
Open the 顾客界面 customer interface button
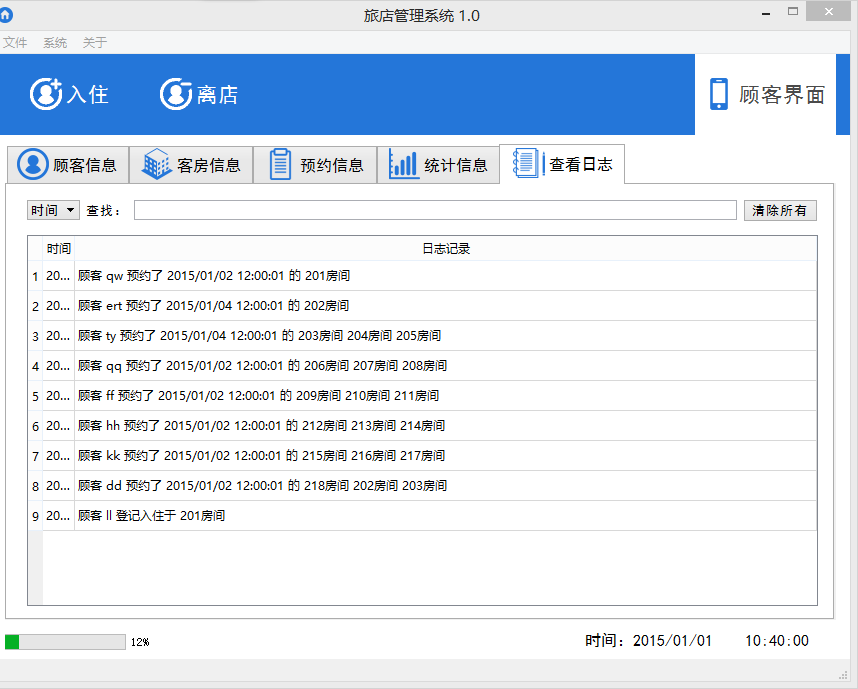pyautogui.click(x=766, y=94)
